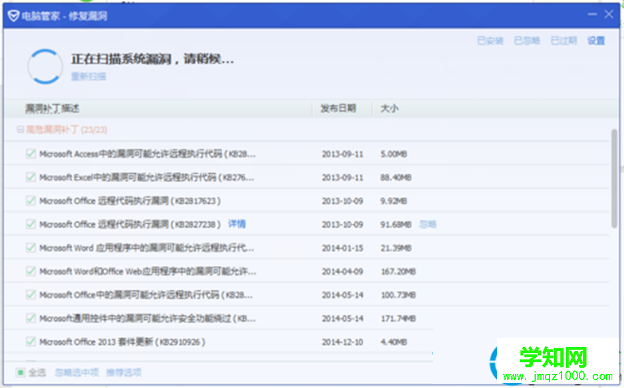Select Microsoft Word和Office Web应用程序 row text
Viewport: 624px width, 388px height.
148,271
